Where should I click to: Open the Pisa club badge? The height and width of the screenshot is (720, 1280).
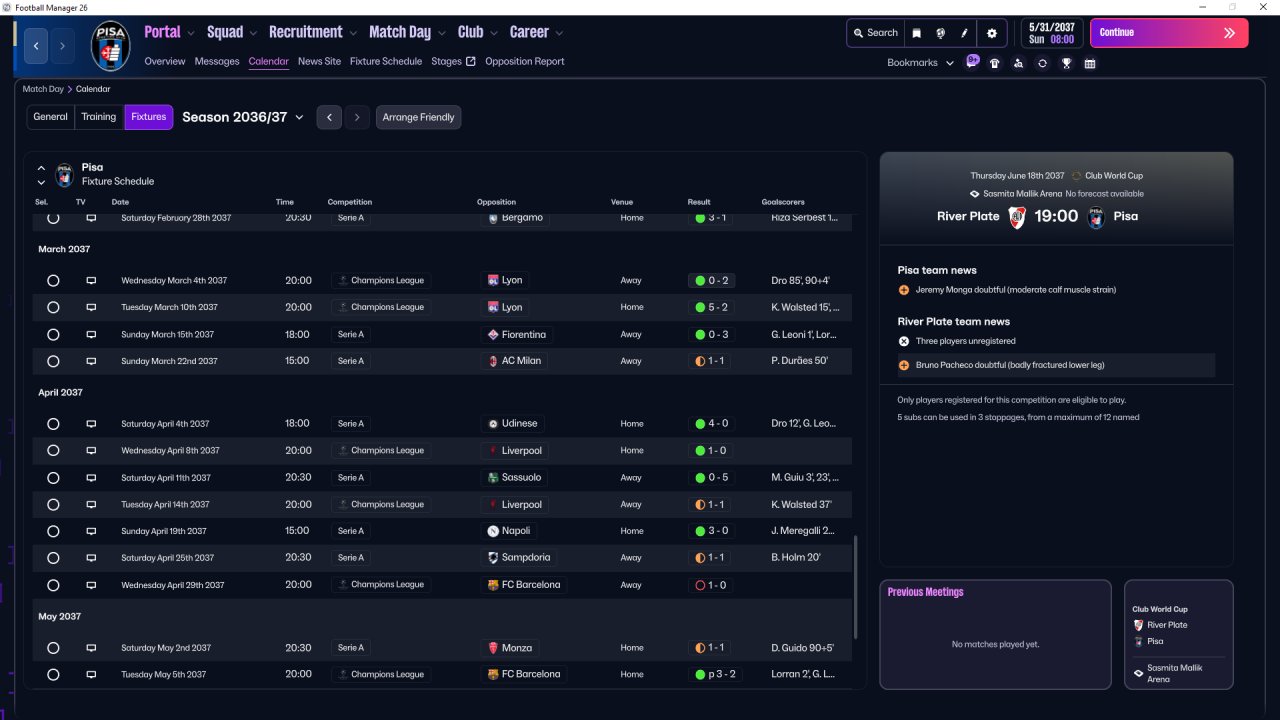(110, 46)
